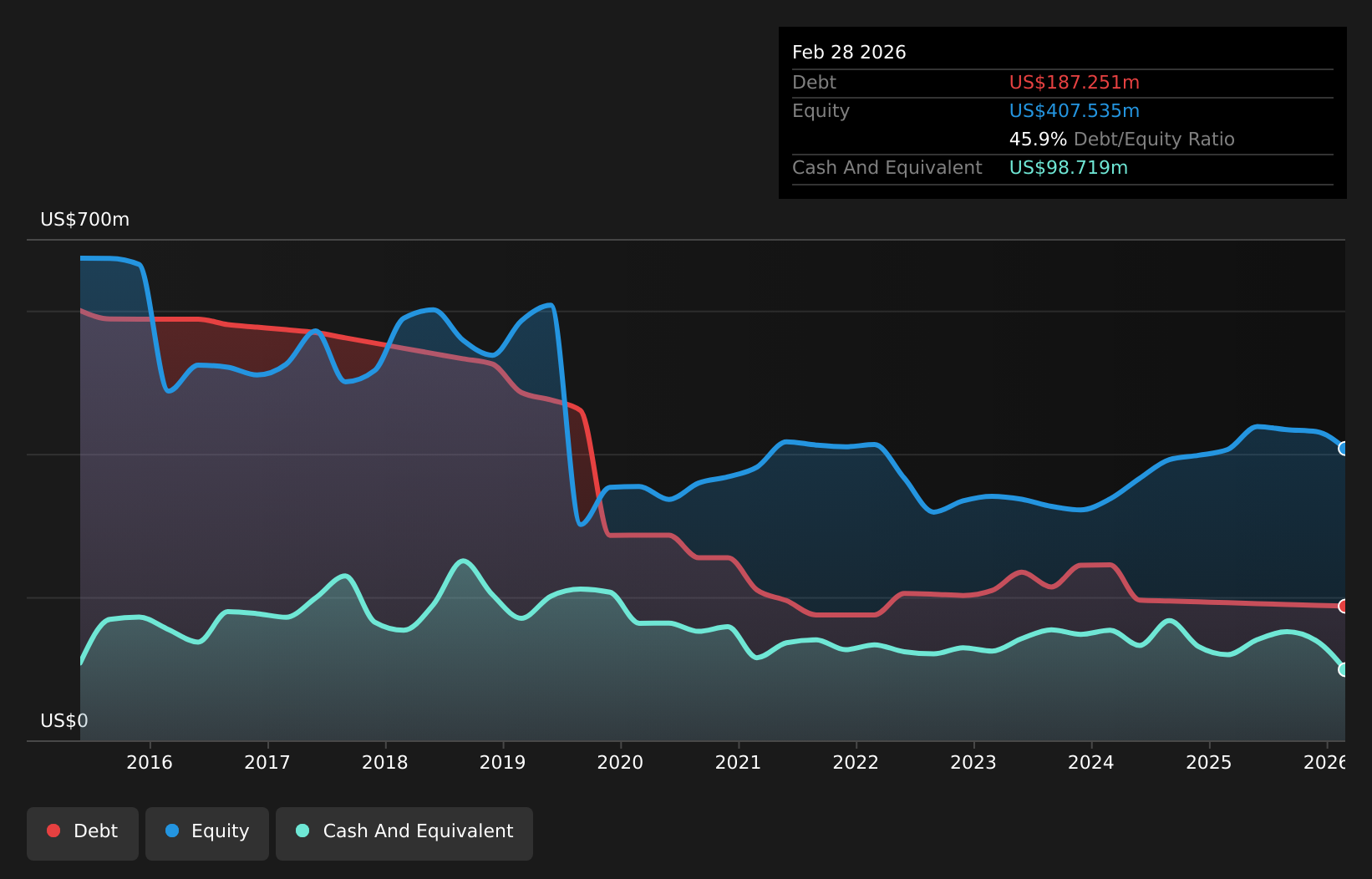Click the 2017 x-axis label
This screenshot has width=1372, height=879.
[267, 762]
